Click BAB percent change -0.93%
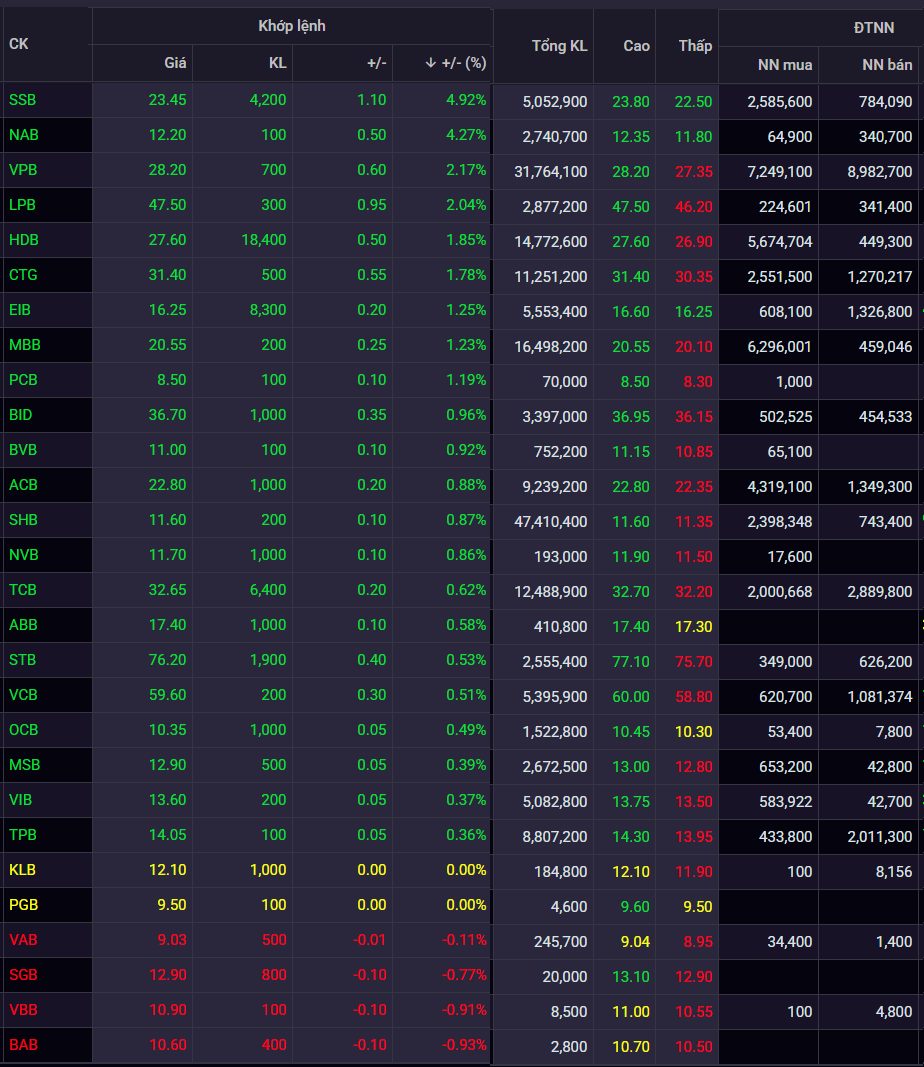924x1067 pixels. click(x=464, y=1045)
